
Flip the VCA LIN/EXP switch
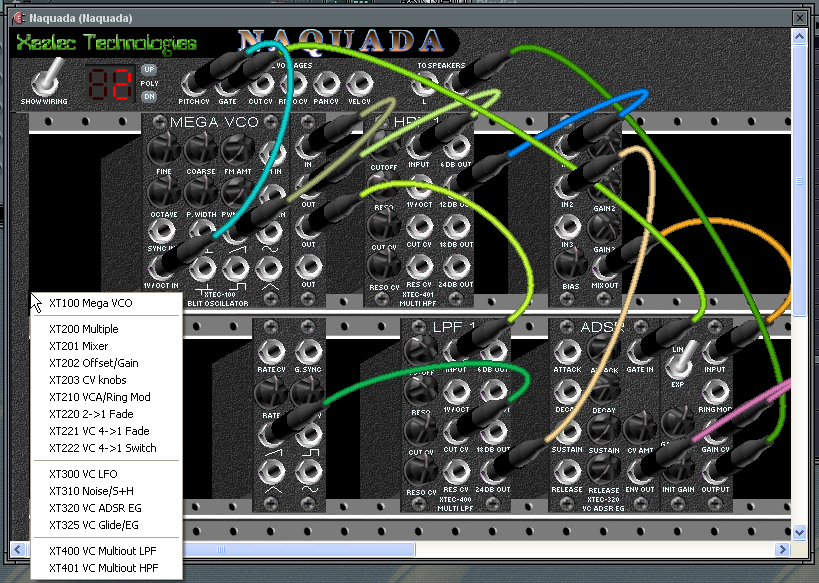pos(681,362)
